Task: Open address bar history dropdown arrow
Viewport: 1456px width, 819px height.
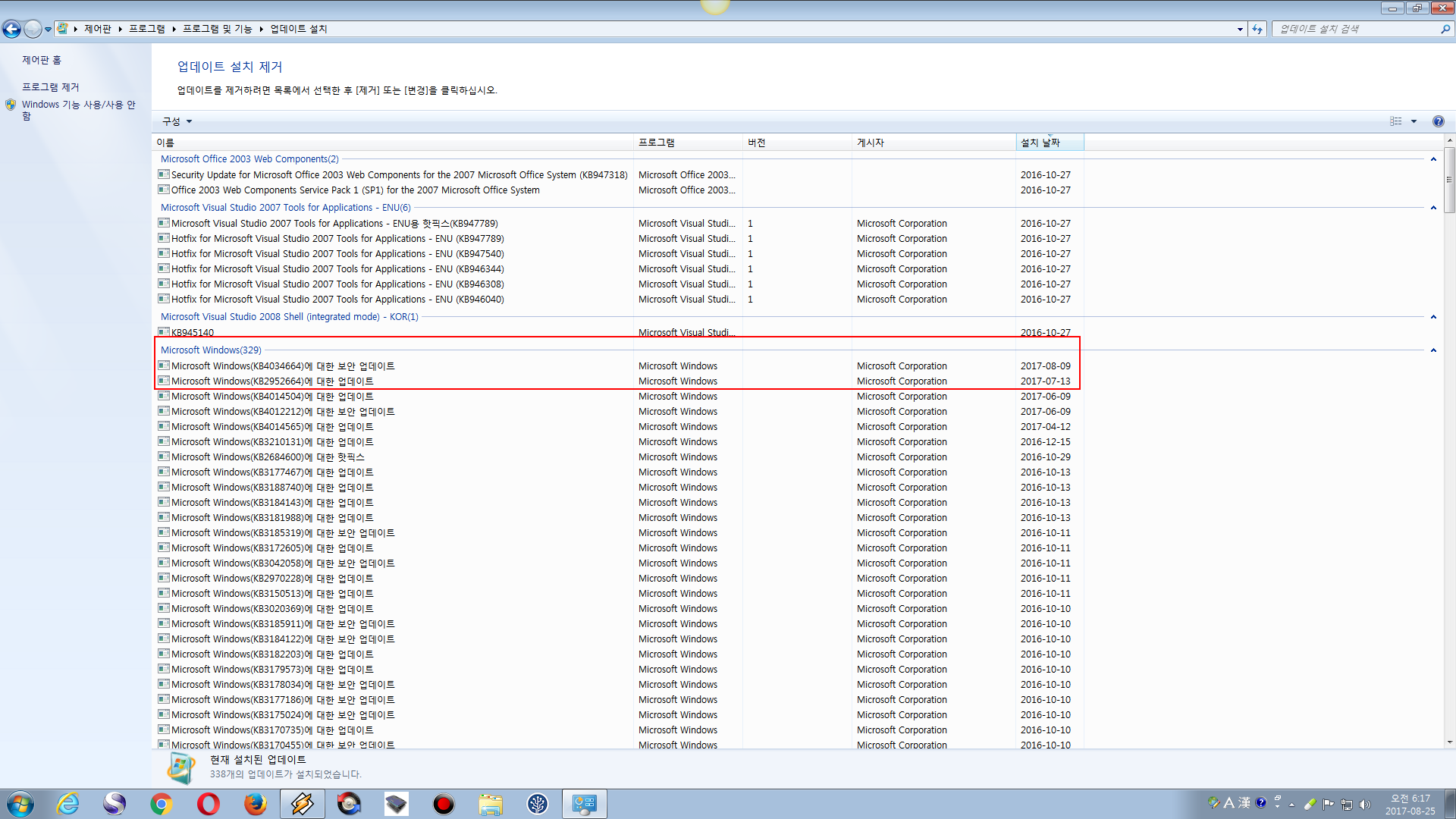Action: point(1240,29)
